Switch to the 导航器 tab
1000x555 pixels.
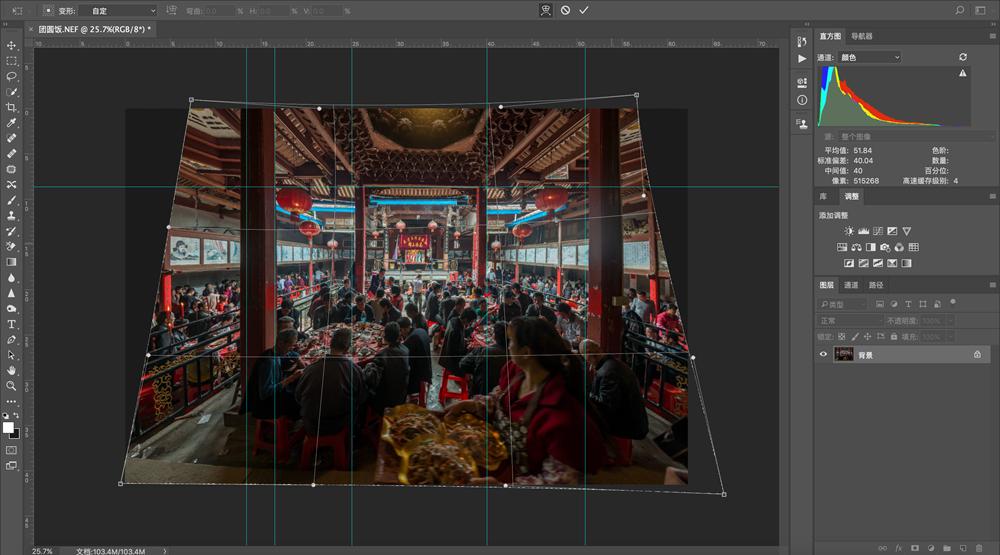(862, 36)
